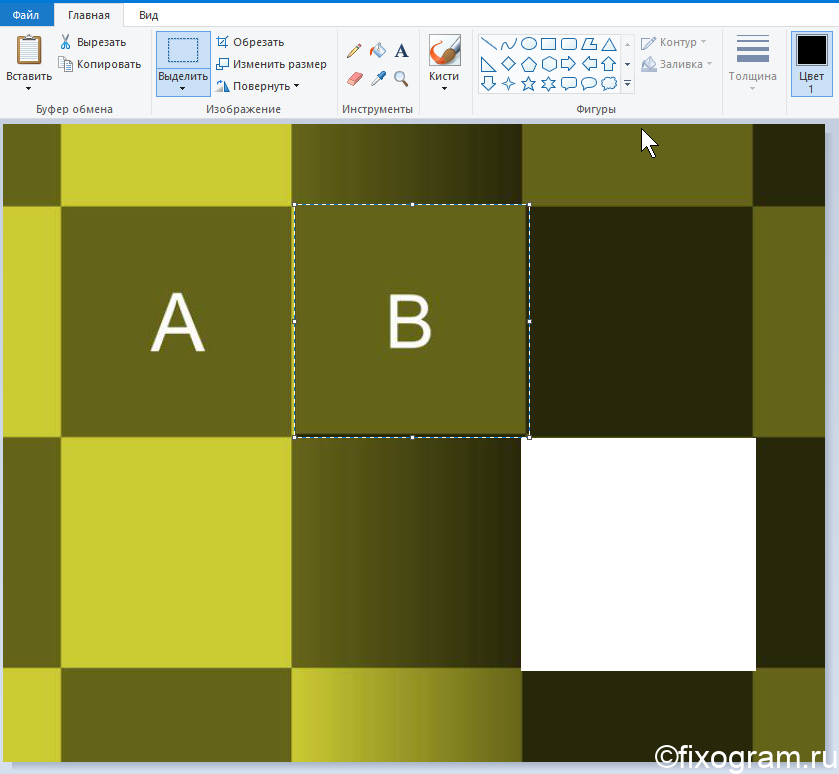Choose the Right triangle shape
This screenshot has height=774, width=839.
(x=488, y=64)
